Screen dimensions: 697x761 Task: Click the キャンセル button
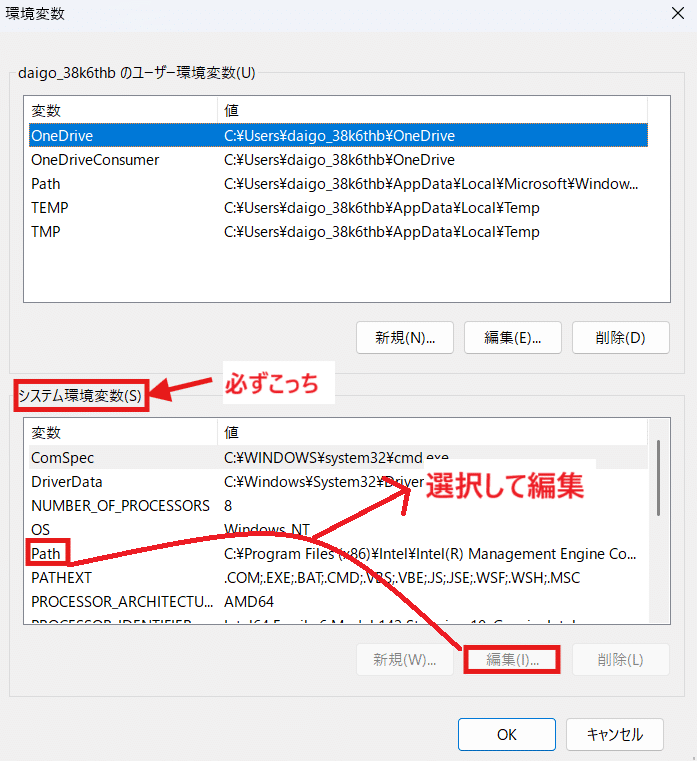(614, 734)
